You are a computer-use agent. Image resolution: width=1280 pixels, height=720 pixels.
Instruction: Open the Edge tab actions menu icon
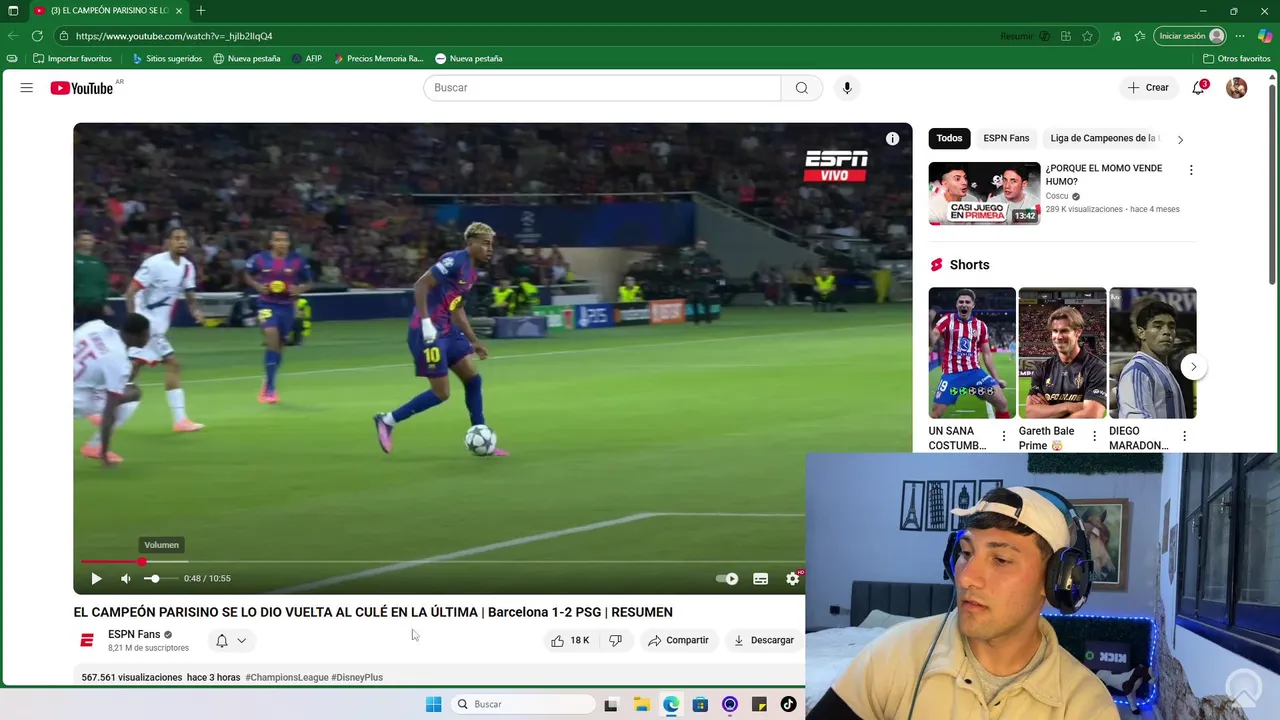13,11
